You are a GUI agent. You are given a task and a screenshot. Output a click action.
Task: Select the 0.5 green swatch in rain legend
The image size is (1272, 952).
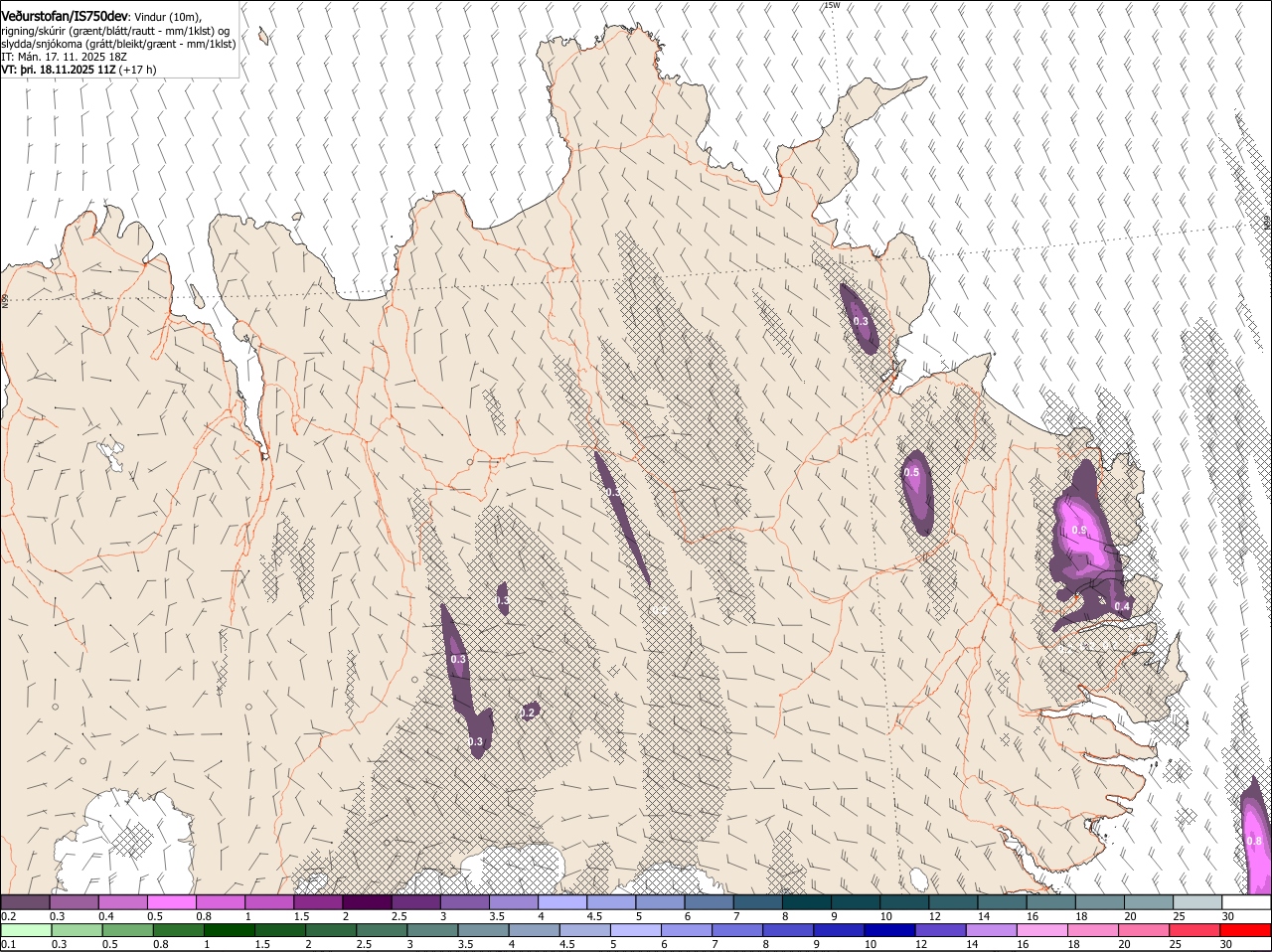(x=127, y=930)
